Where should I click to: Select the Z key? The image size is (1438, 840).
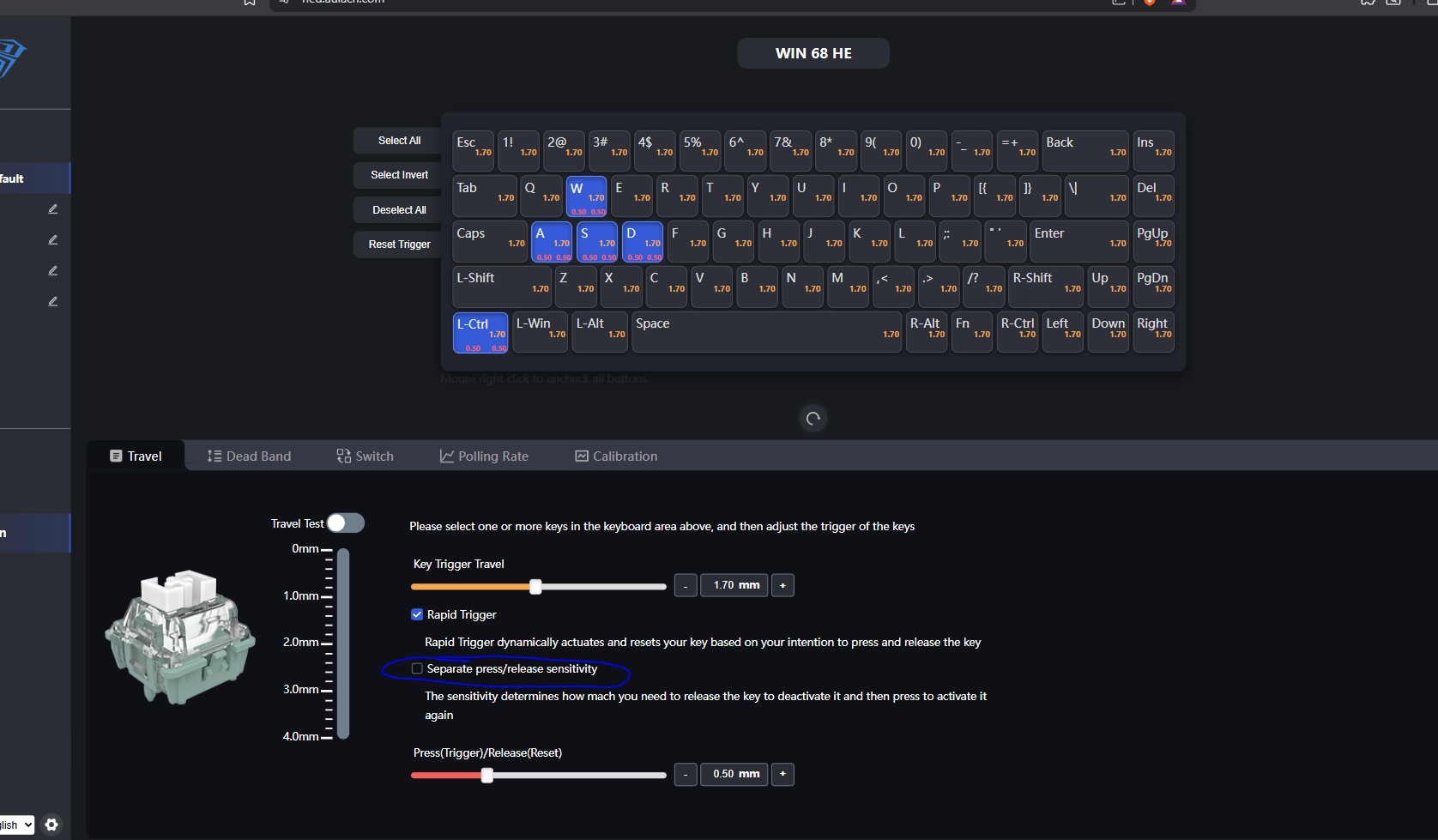[576, 287]
